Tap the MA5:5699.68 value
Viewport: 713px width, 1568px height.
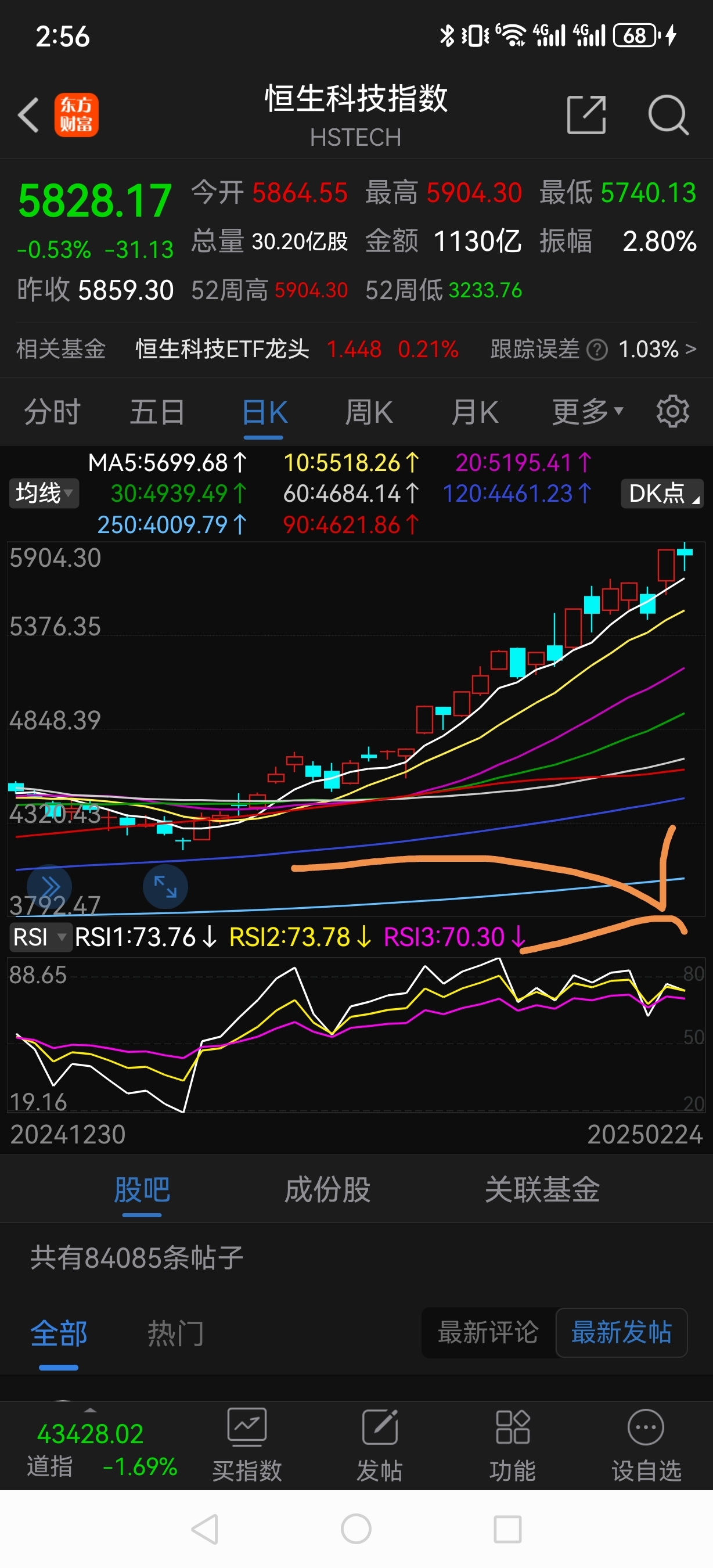coord(167,463)
